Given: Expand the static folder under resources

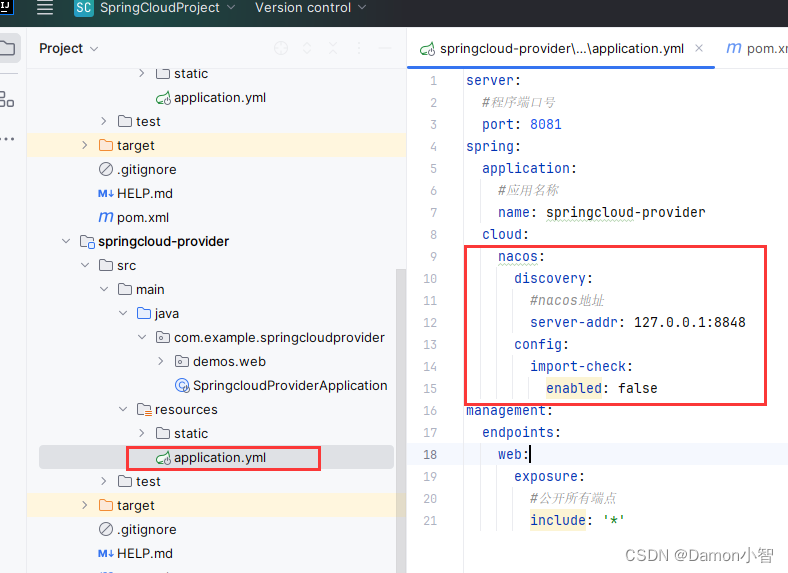Looking at the screenshot, I should [142, 433].
